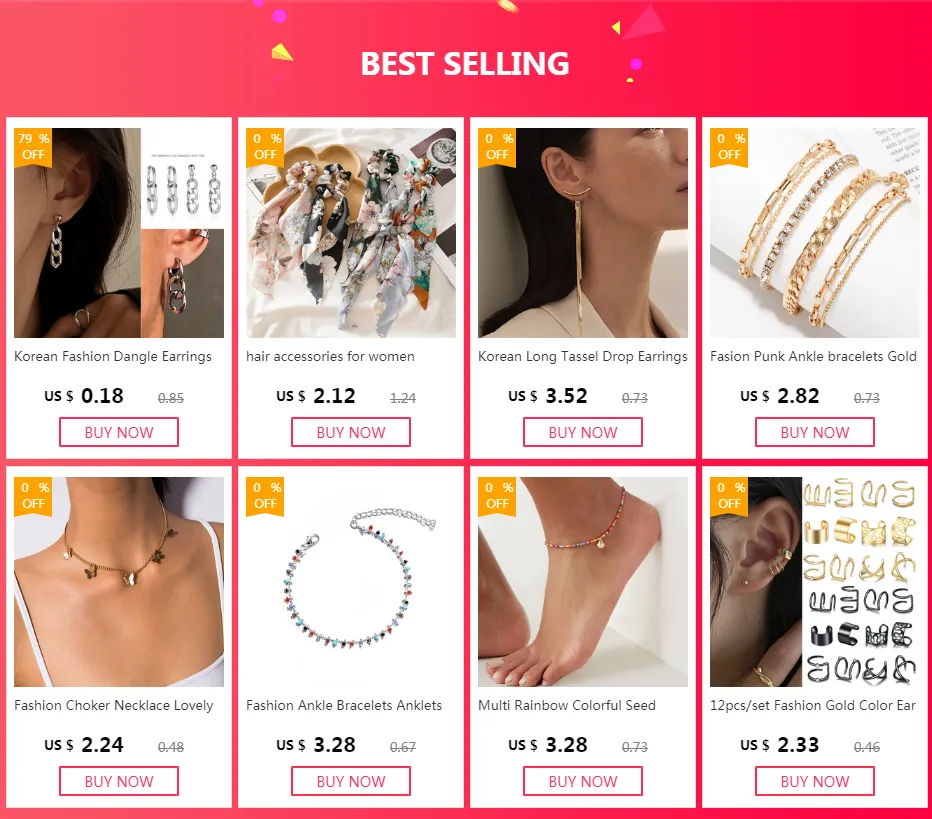Open the long tassel earring product photo
Screen dimensions: 932x819
582,233
